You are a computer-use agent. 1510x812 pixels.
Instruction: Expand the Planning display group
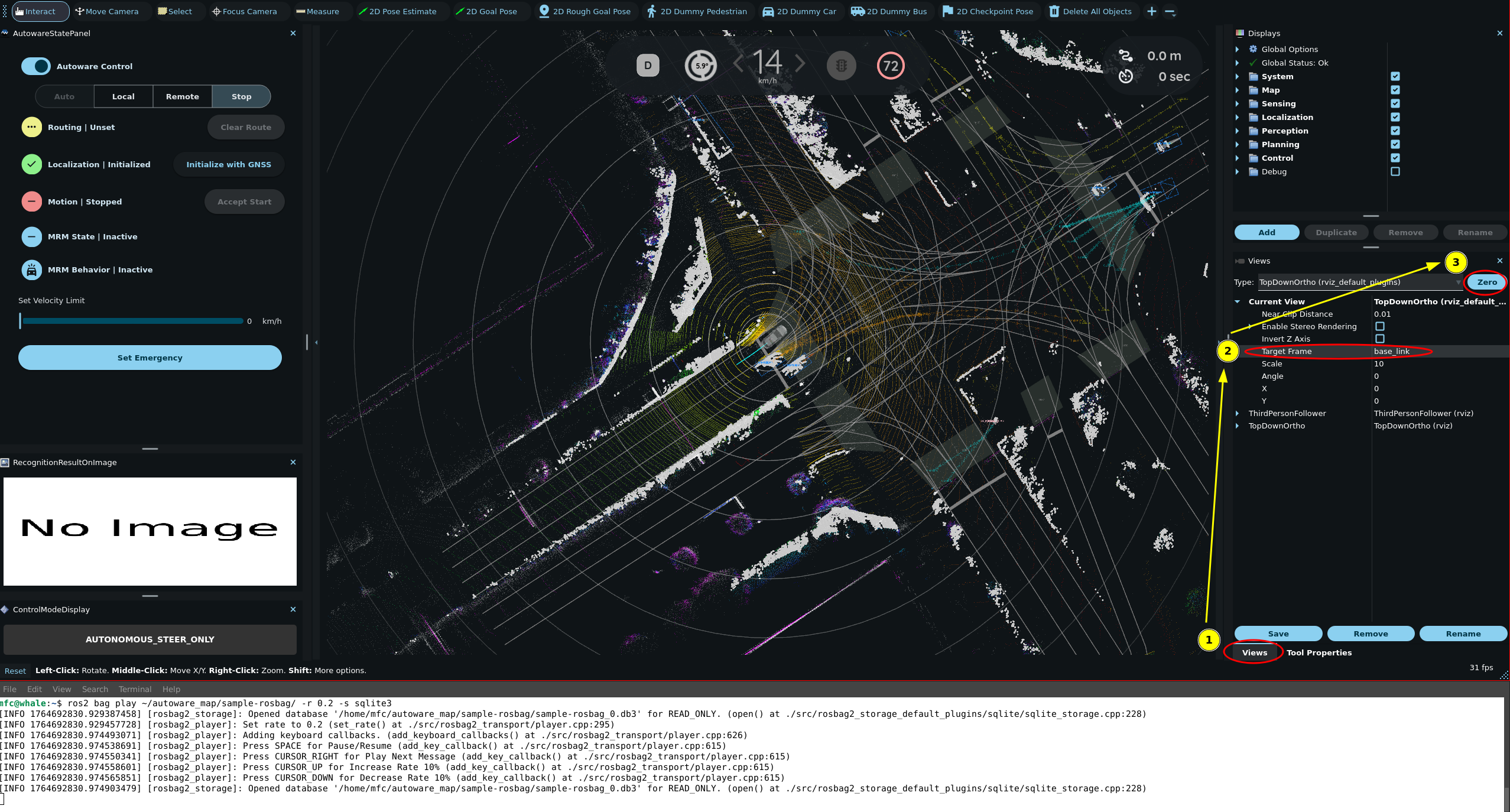coord(1237,144)
